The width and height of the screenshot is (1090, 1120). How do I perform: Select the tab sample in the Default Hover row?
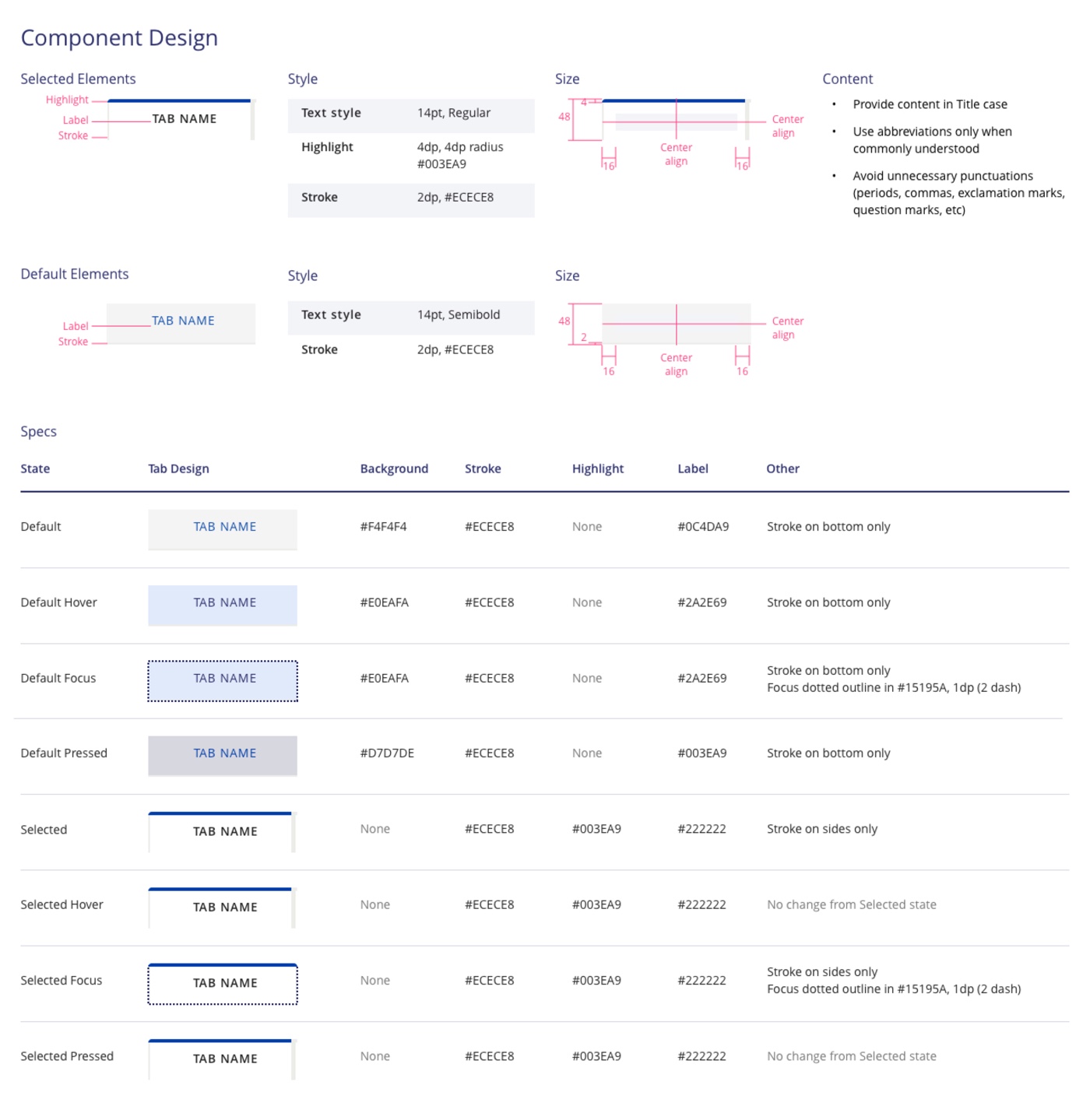223,604
